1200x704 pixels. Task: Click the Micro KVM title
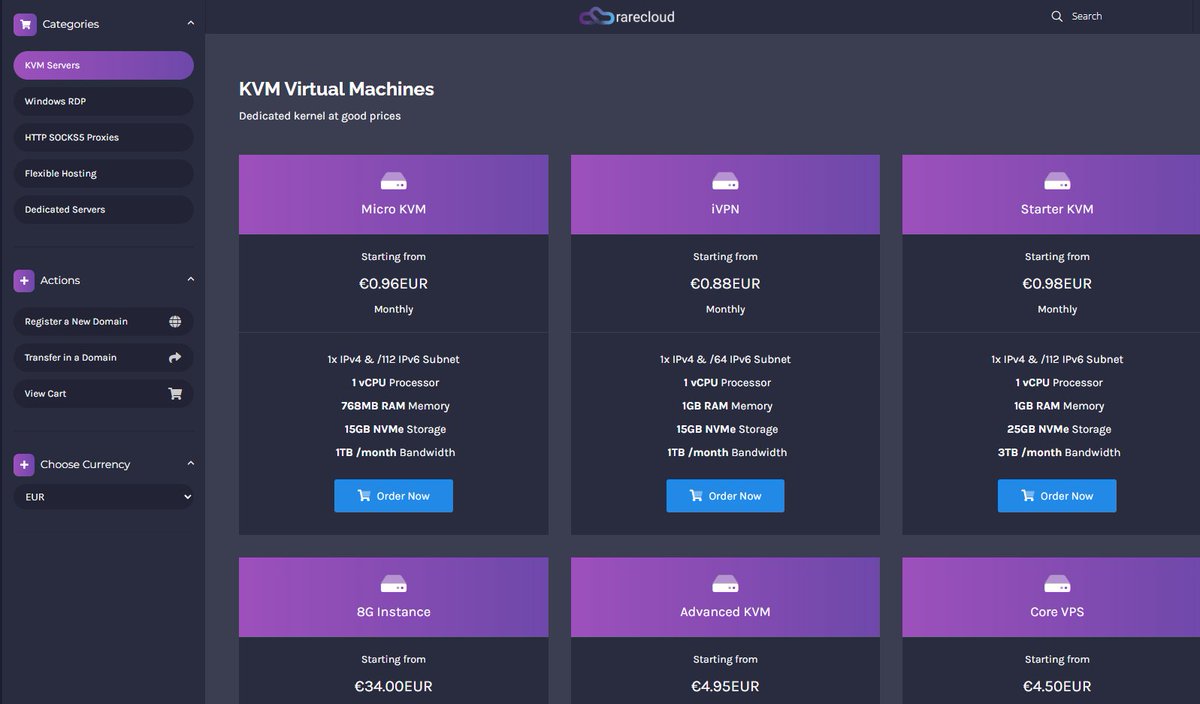[x=393, y=209]
